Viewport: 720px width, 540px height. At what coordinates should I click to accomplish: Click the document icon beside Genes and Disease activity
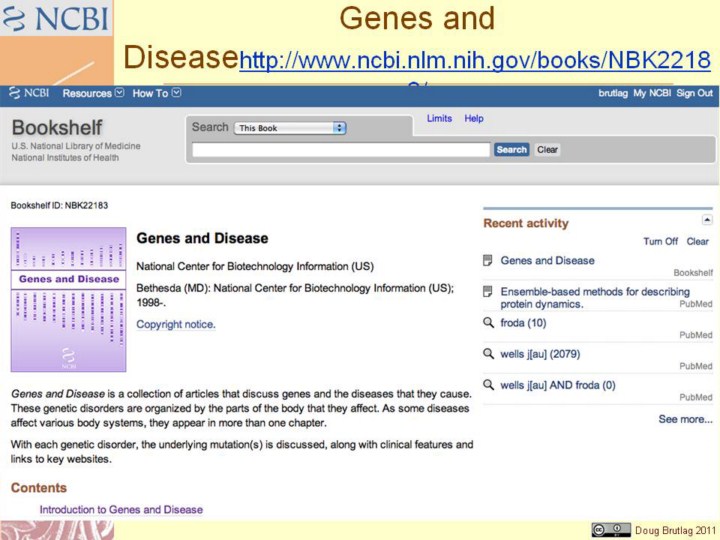488,260
